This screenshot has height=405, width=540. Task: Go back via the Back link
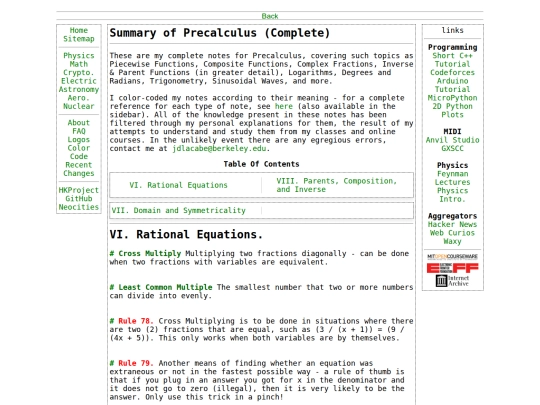pyautogui.click(x=270, y=16)
